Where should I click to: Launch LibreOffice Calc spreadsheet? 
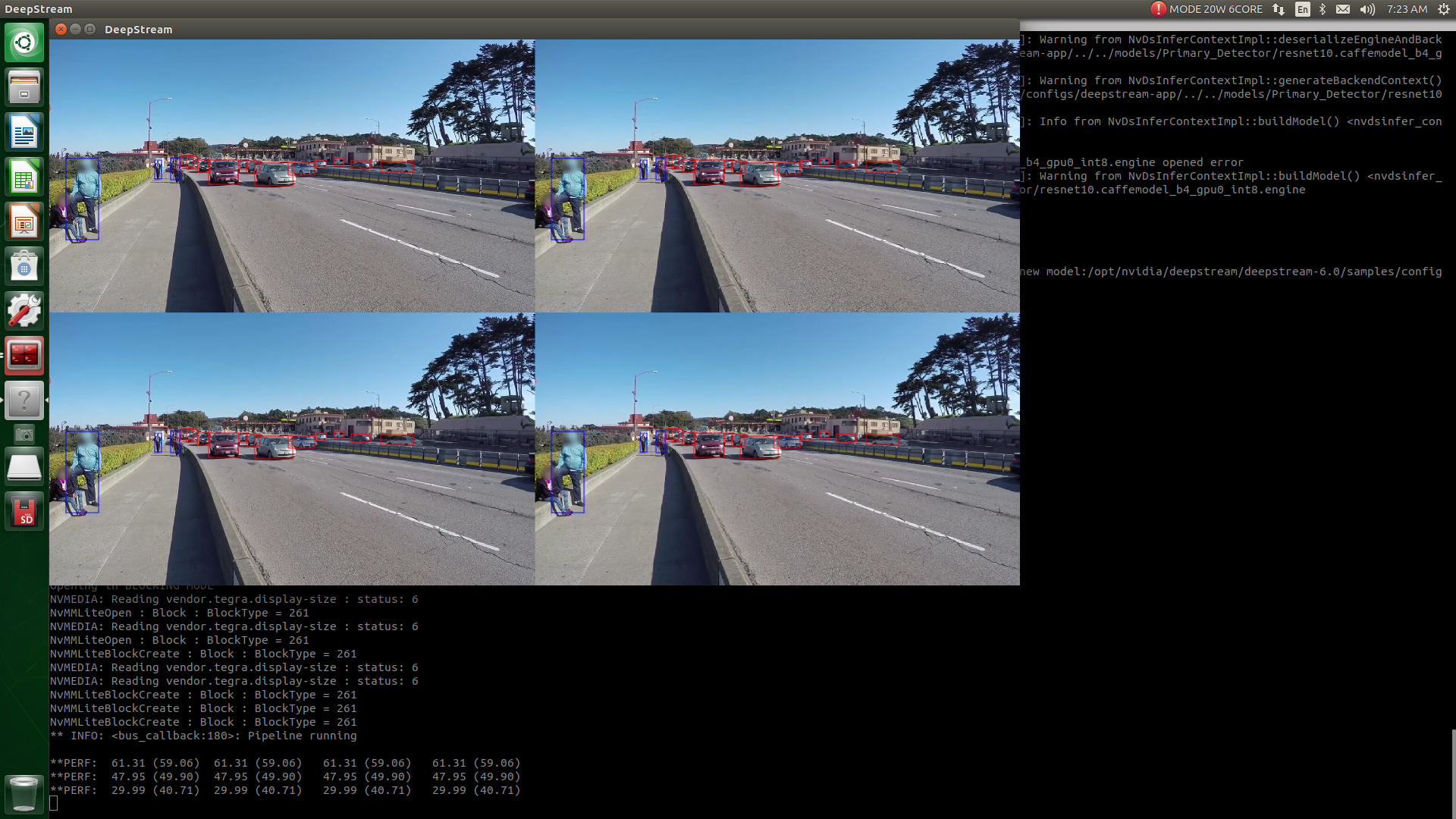click(24, 177)
